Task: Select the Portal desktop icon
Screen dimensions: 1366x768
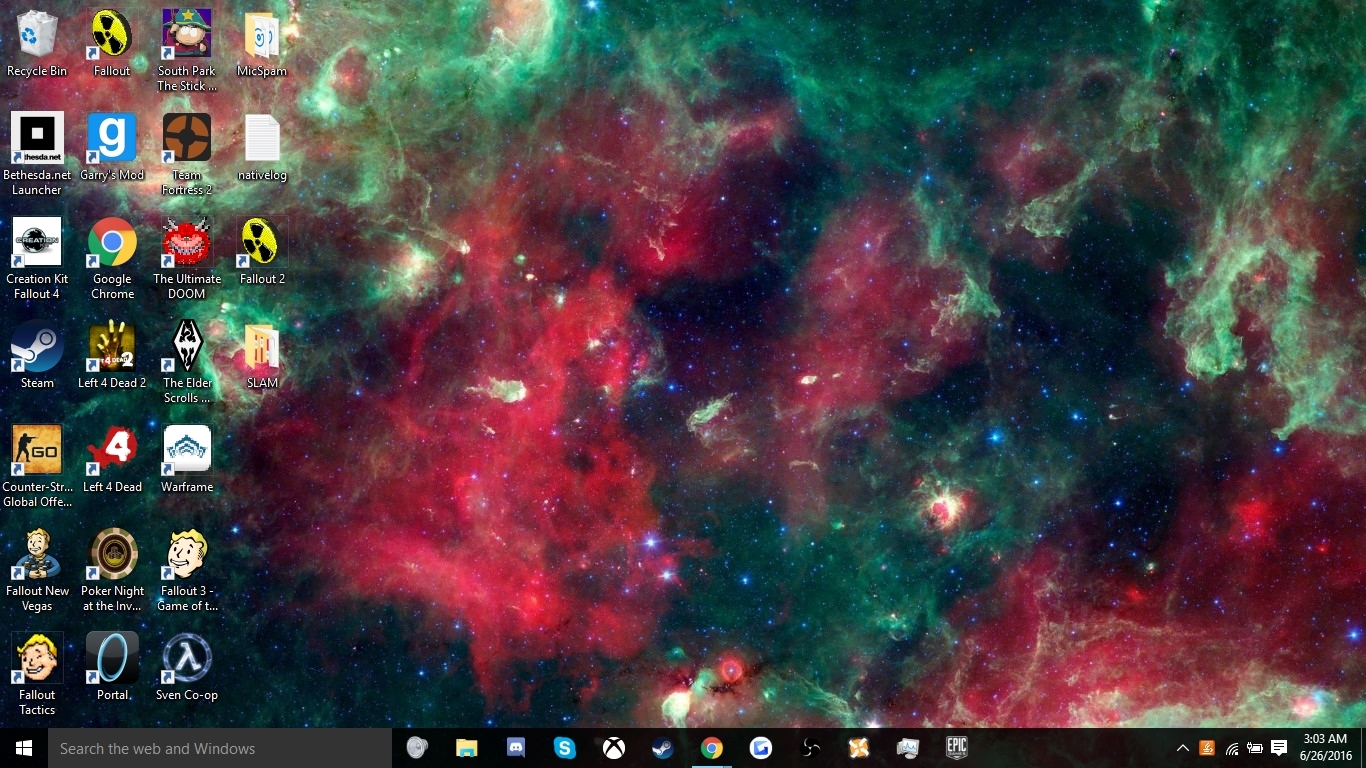Action: tap(112, 668)
